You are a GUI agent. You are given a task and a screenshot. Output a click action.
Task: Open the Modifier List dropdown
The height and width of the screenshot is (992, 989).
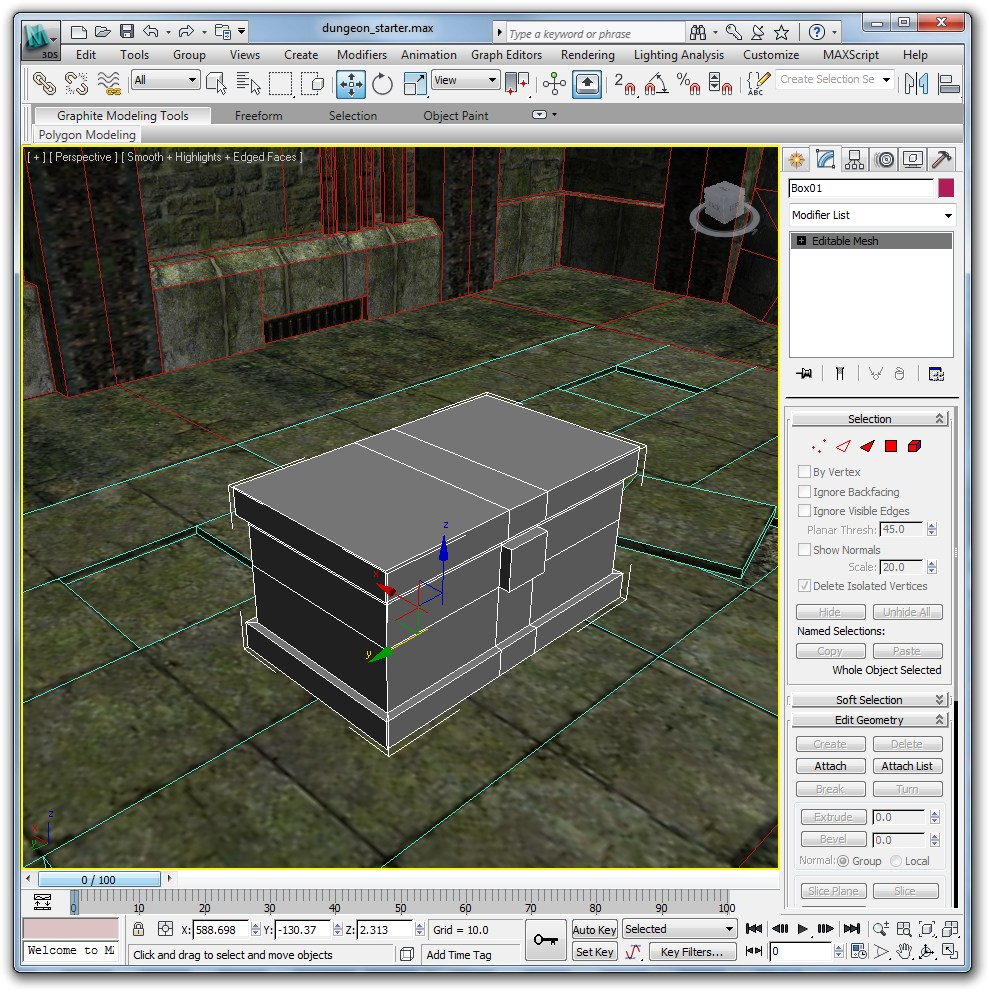(x=870, y=216)
